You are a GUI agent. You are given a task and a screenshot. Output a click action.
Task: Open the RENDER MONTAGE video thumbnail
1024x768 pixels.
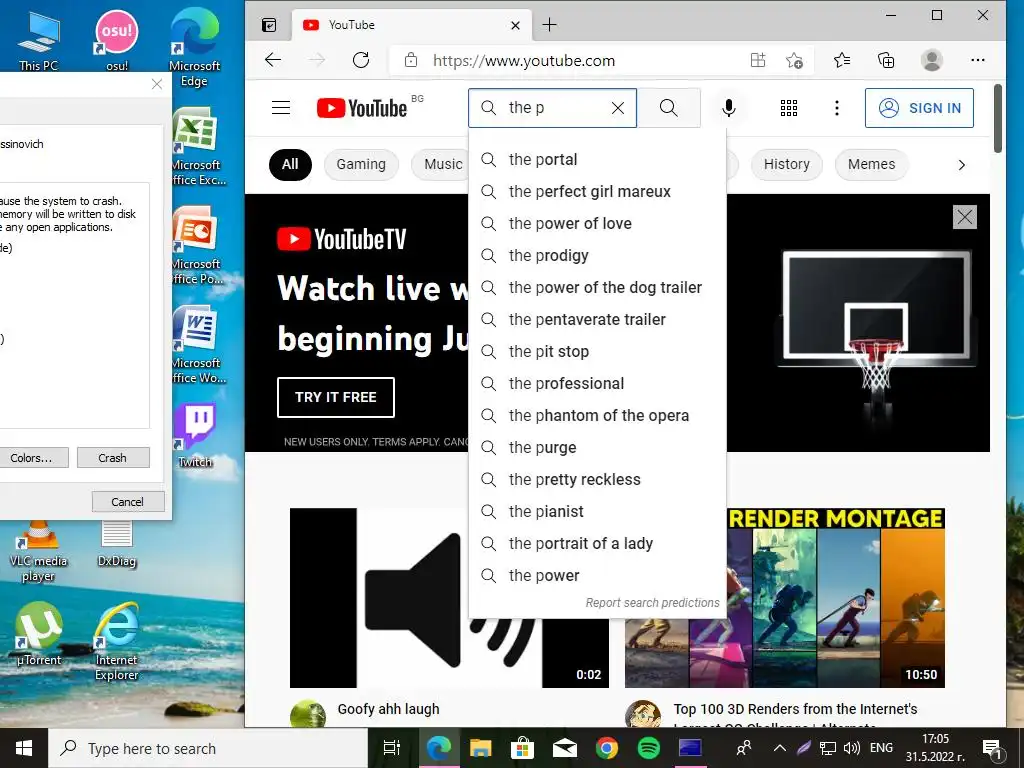pyautogui.click(x=785, y=598)
